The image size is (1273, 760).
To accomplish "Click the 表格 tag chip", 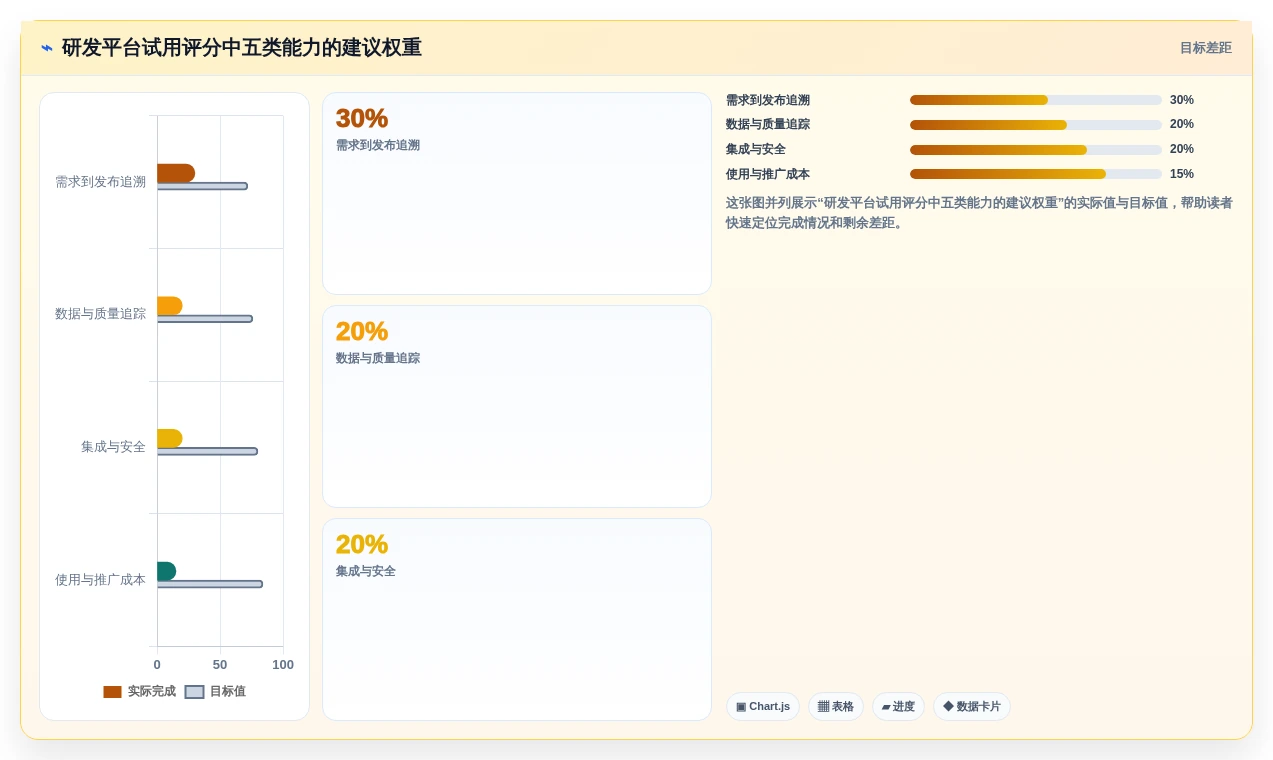I will (835, 706).
